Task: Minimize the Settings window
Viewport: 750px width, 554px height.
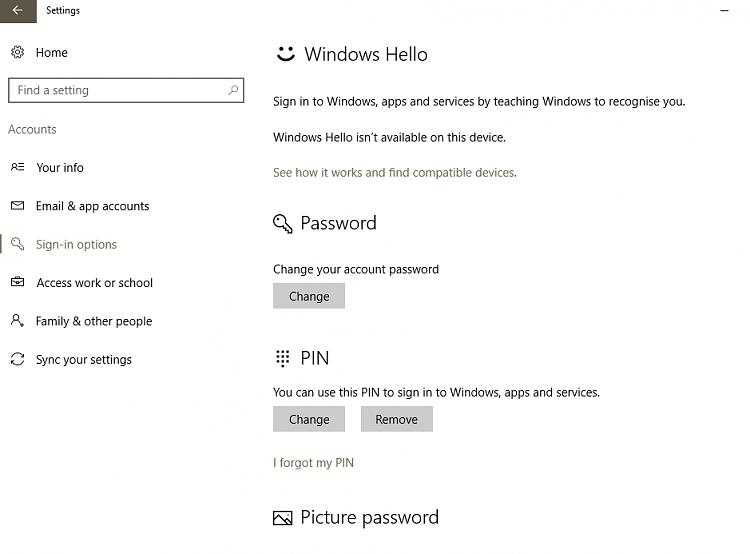Action: (724, 10)
